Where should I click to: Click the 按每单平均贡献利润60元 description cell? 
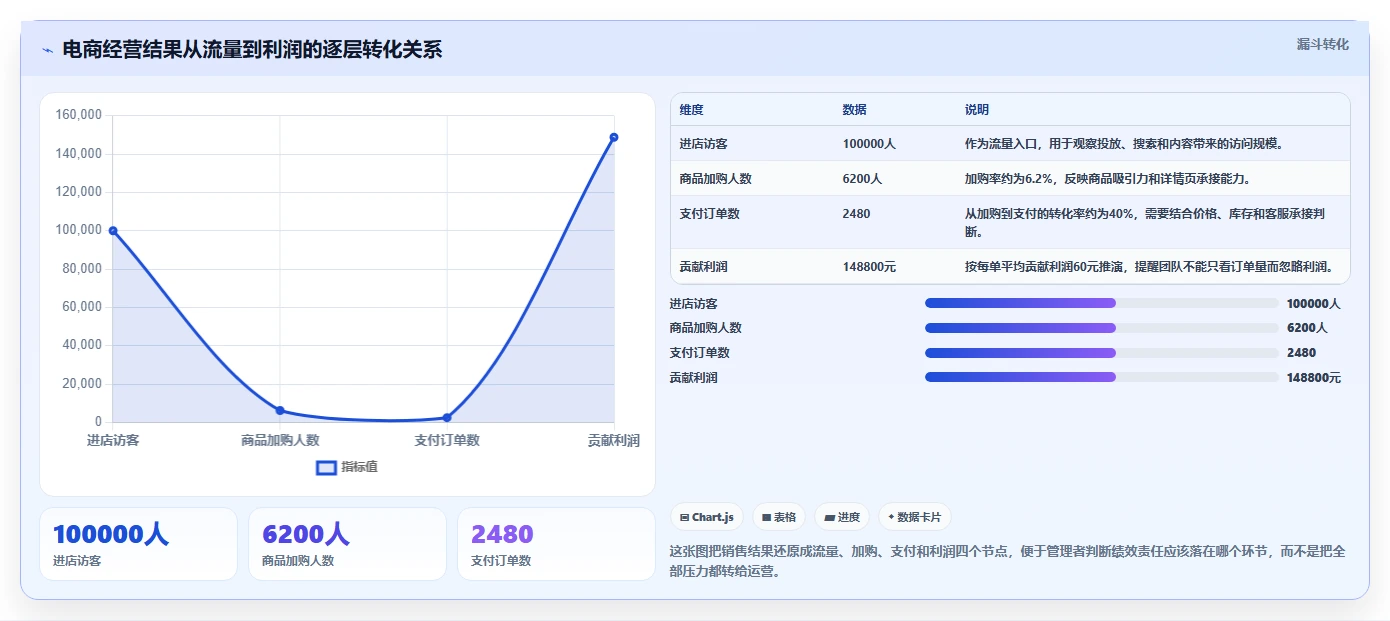1153,267
